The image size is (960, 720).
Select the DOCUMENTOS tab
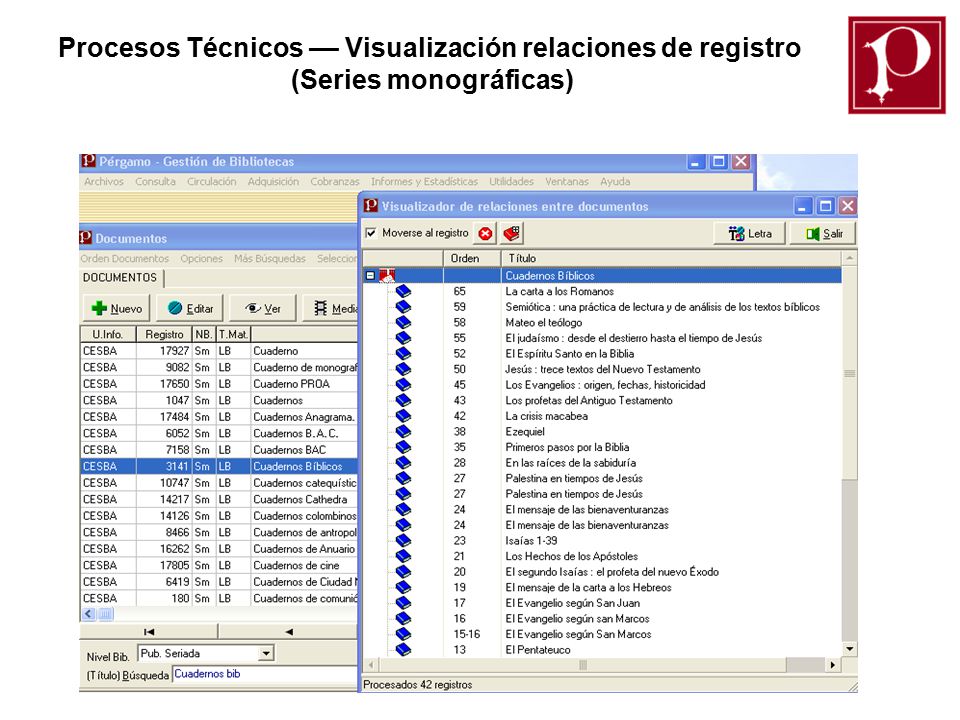tap(120, 278)
